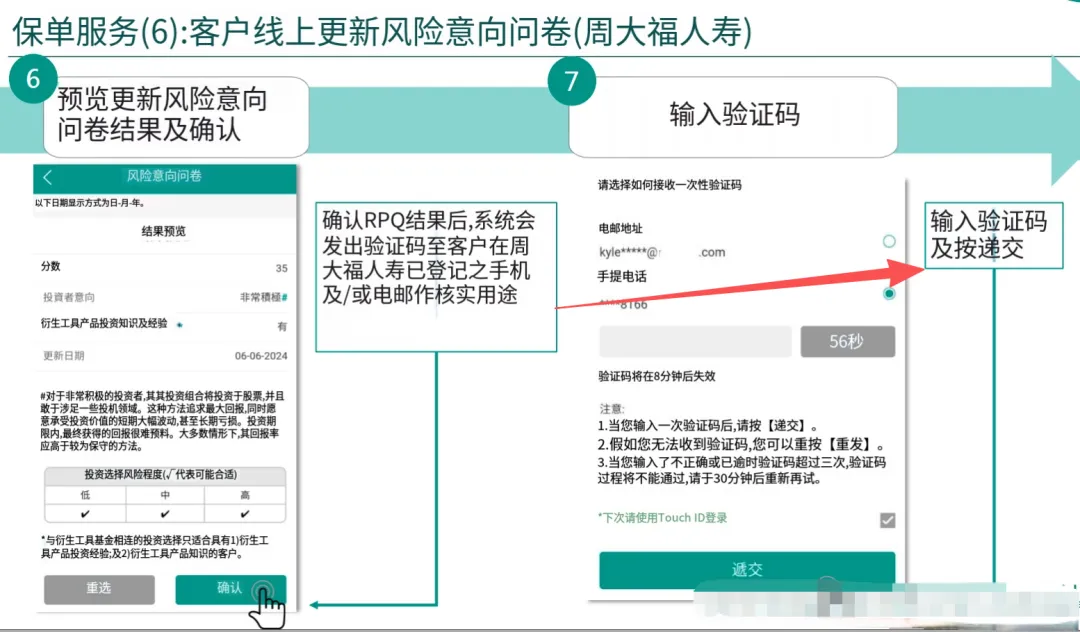The width and height of the screenshot is (1080, 632).
Task: Click the checkmark under 高 column
Action: [245, 514]
